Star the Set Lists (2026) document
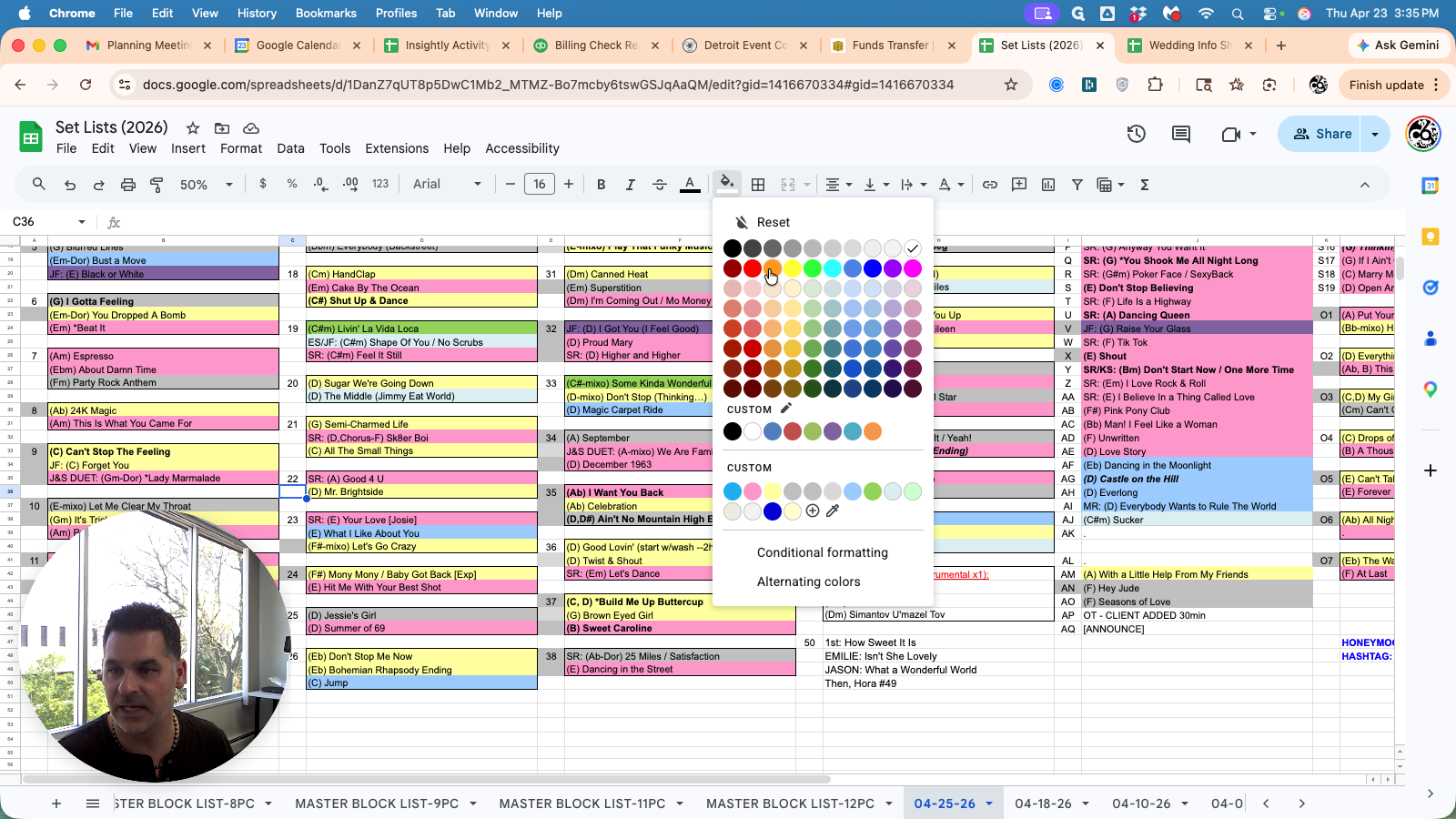This screenshot has height=819, width=1456. coord(193,128)
